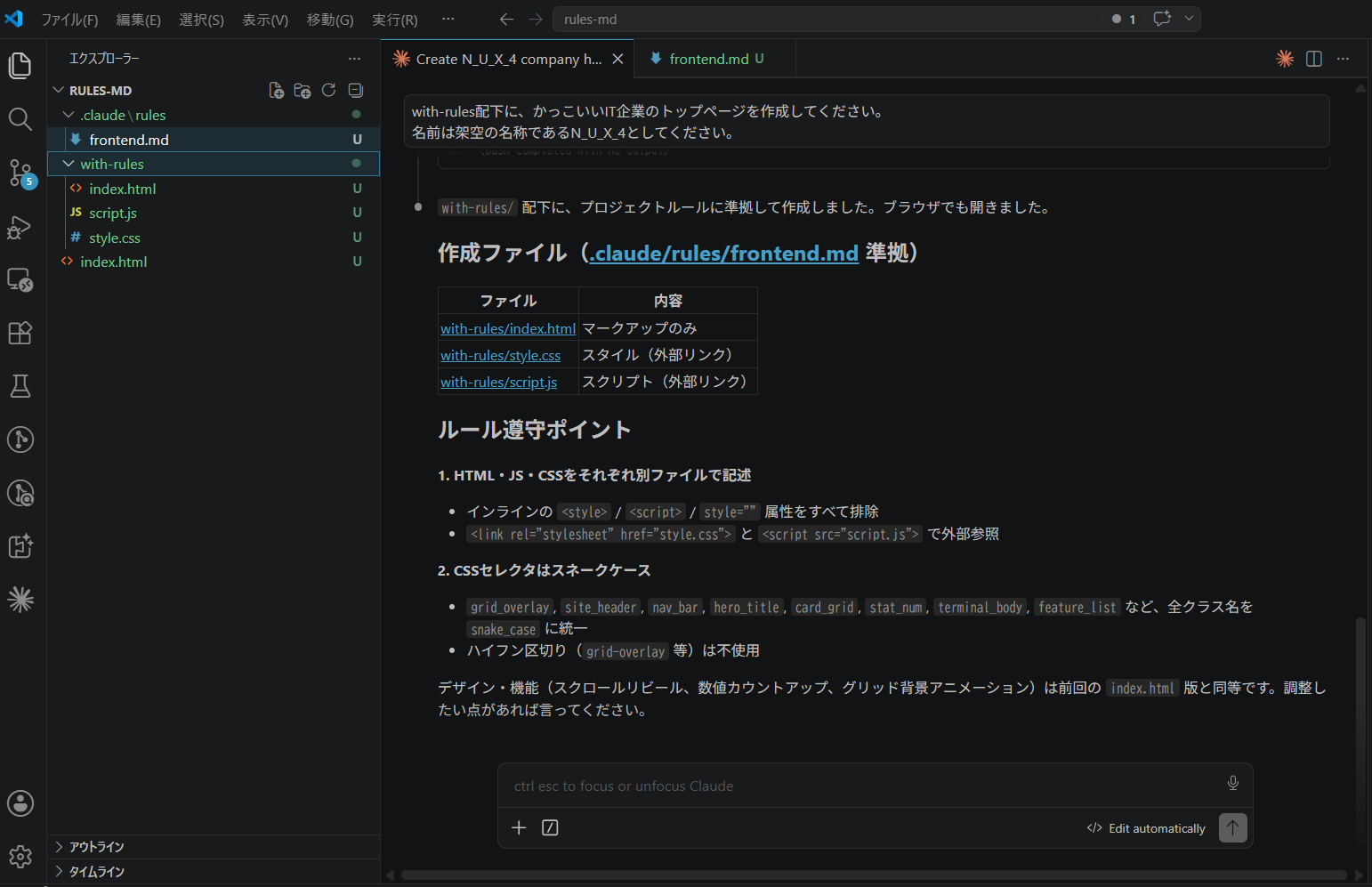
Task: Open editor more actions ellipsis
Action: (1343, 59)
